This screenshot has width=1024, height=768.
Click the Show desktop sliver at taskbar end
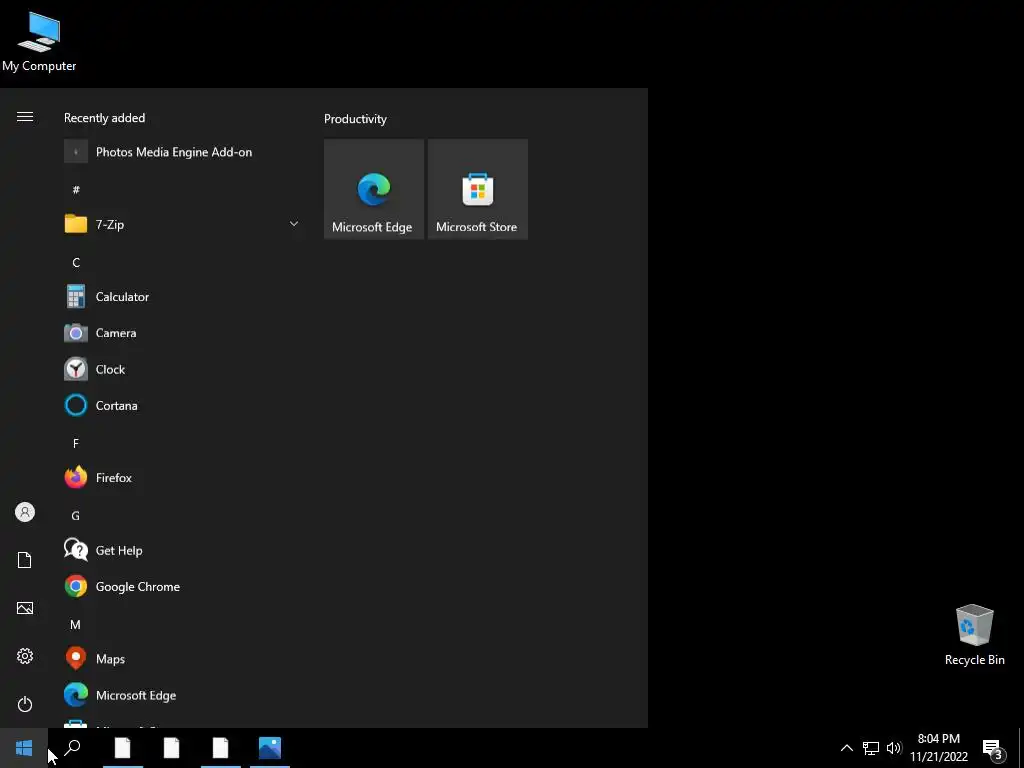1021,748
